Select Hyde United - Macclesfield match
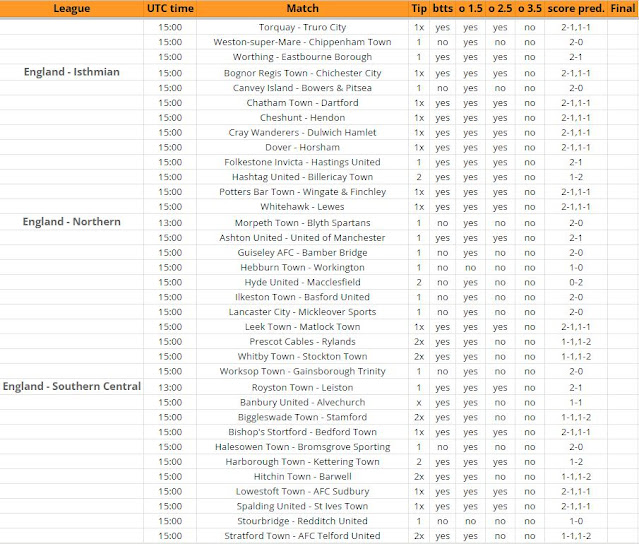The image size is (639, 544). pos(302,282)
